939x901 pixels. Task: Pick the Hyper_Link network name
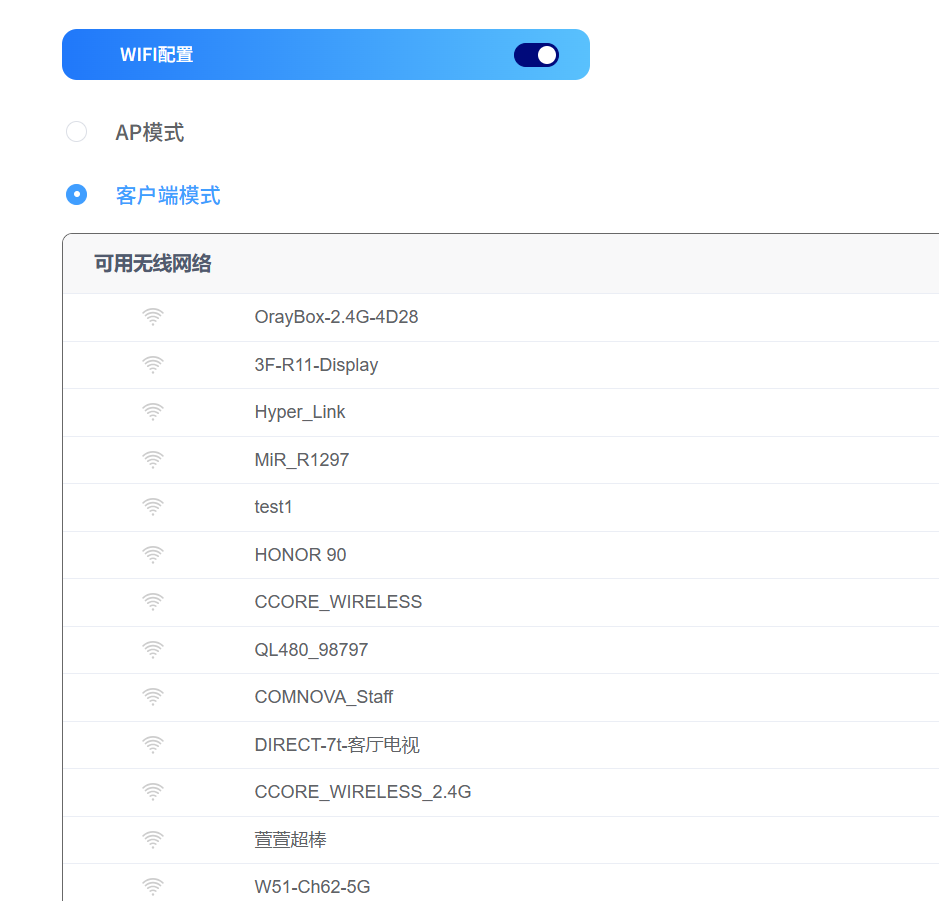299,412
